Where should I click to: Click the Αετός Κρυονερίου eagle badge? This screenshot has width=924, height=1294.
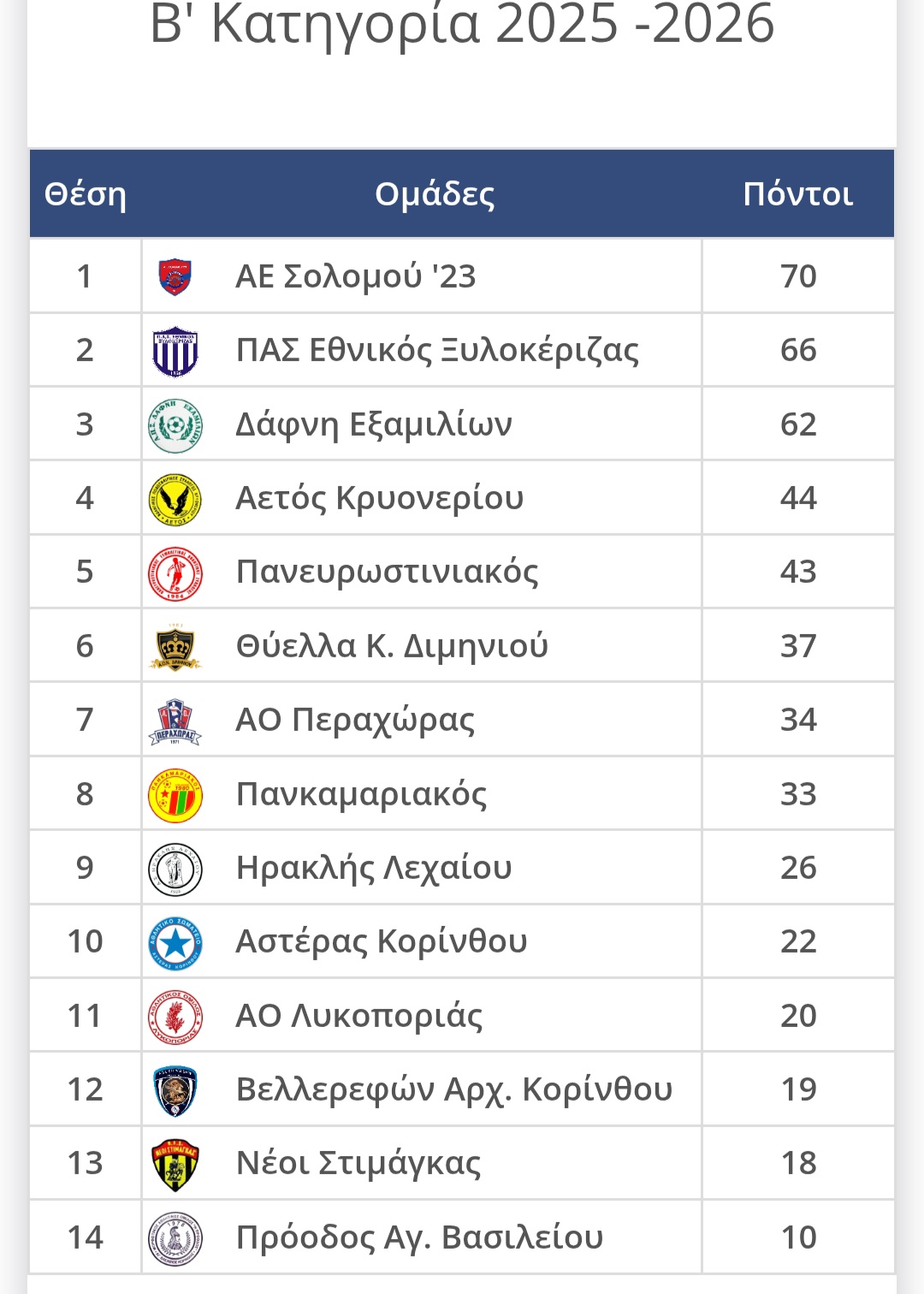click(175, 499)
